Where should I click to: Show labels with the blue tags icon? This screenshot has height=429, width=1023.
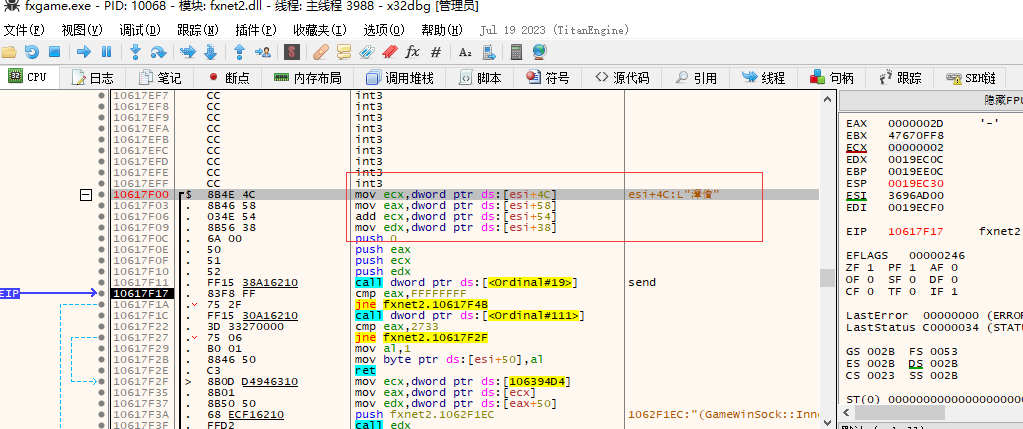pyautogui.click(x=367, y=52)
